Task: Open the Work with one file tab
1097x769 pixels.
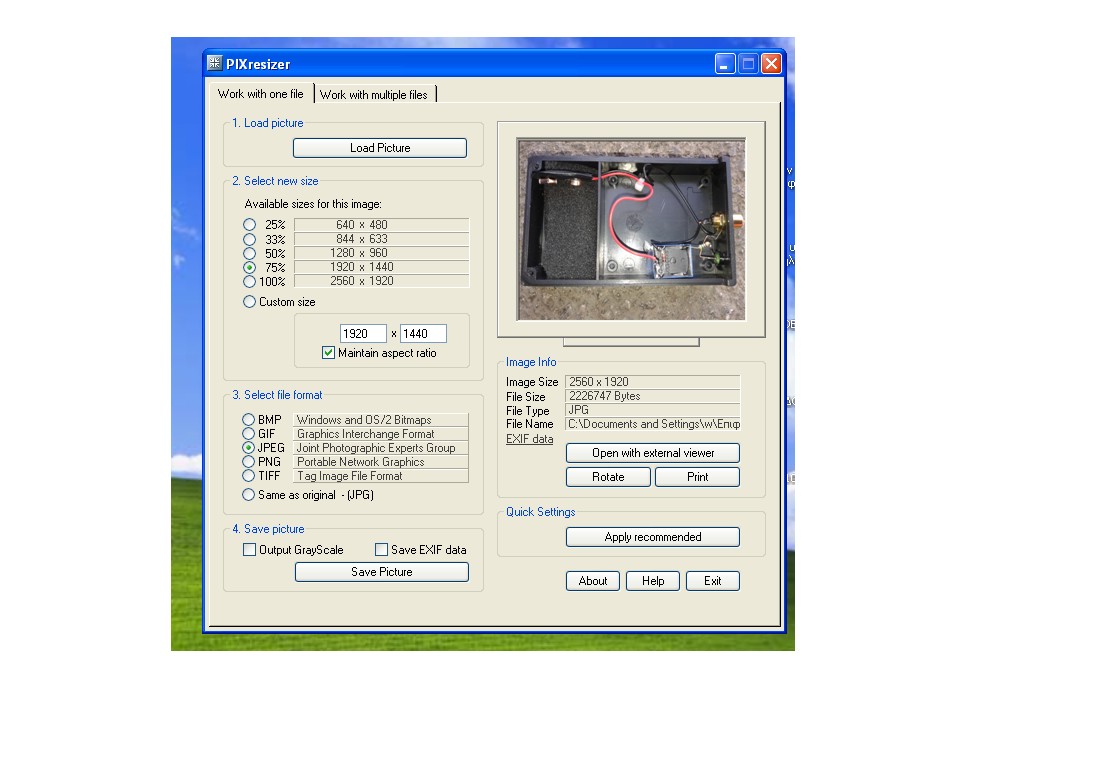Action: (x=261, y=94)
